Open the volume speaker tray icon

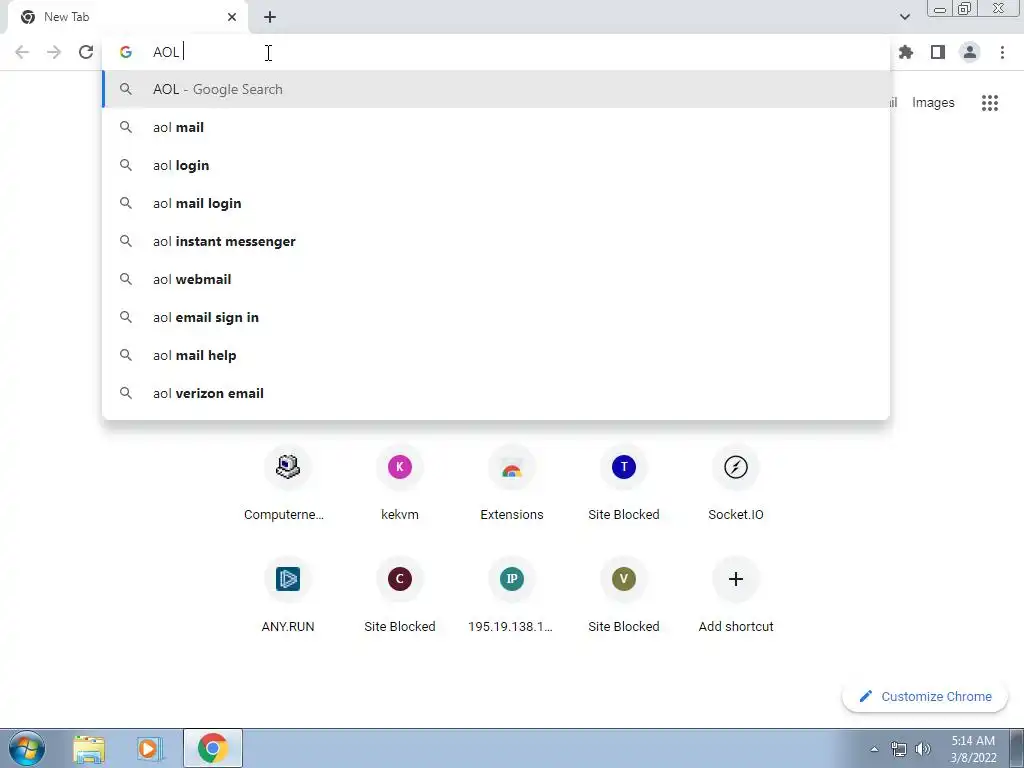pos(923,749)
